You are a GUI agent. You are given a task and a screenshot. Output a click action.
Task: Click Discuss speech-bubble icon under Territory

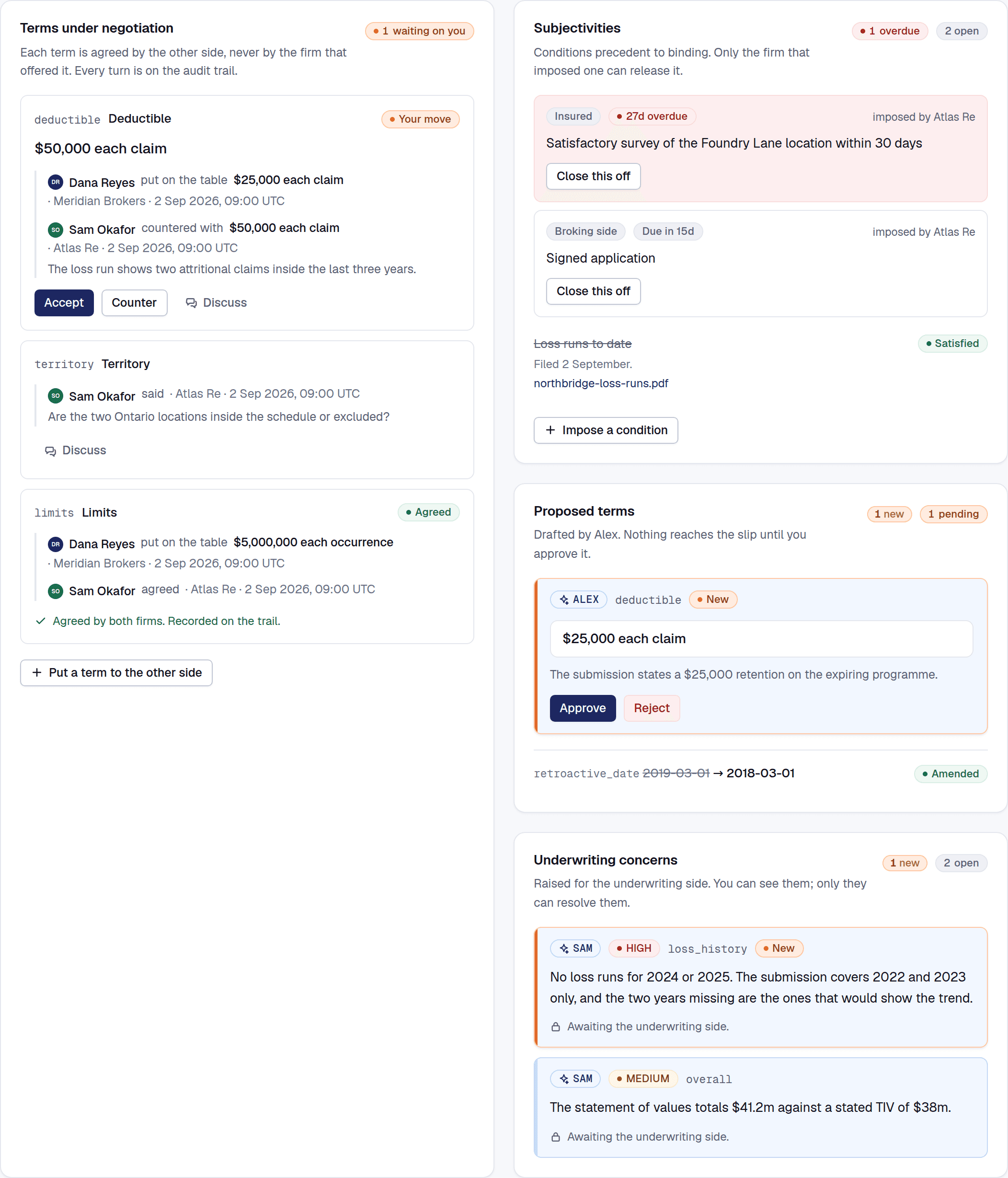coord(51,451)
